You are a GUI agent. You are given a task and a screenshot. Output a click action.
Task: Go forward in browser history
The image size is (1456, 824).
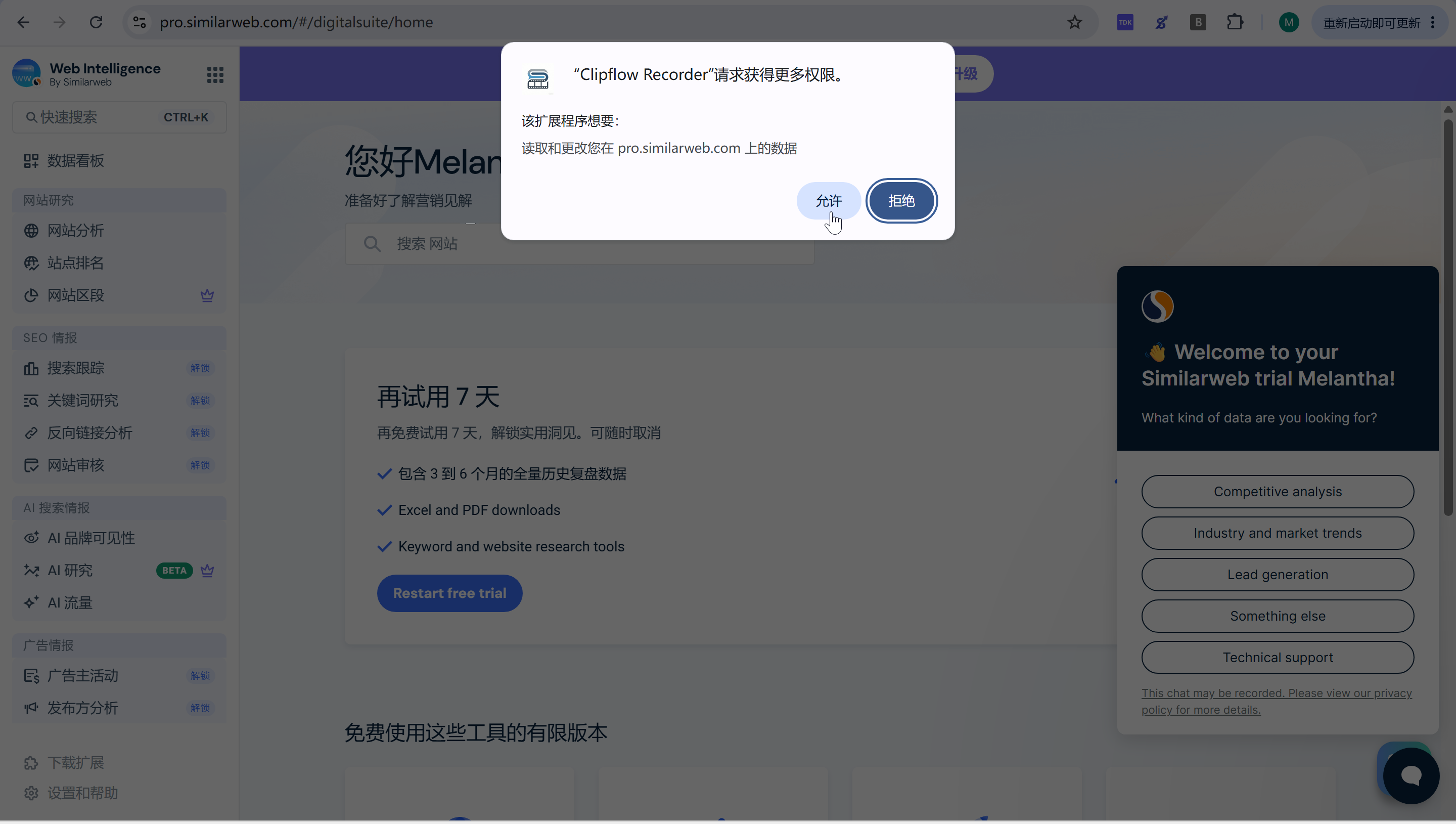point(59,22)
